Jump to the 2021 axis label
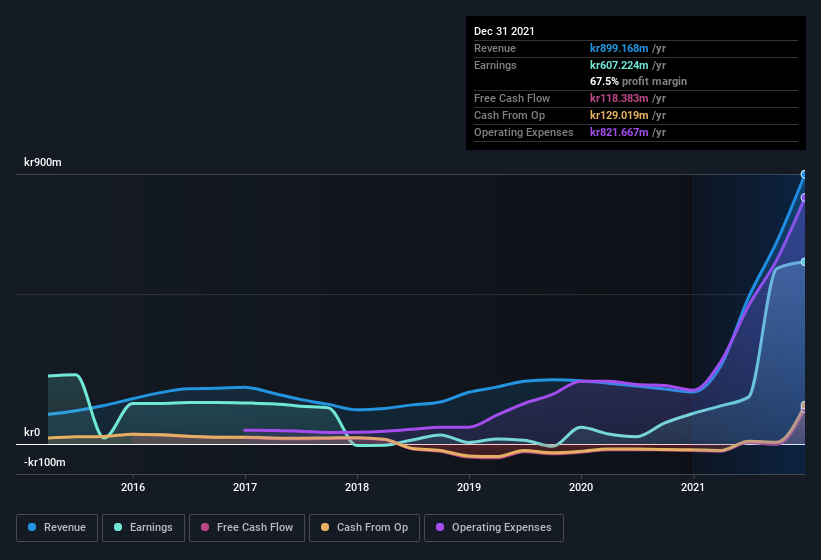This screenshot has height=560, width=821. click(693, 487)
